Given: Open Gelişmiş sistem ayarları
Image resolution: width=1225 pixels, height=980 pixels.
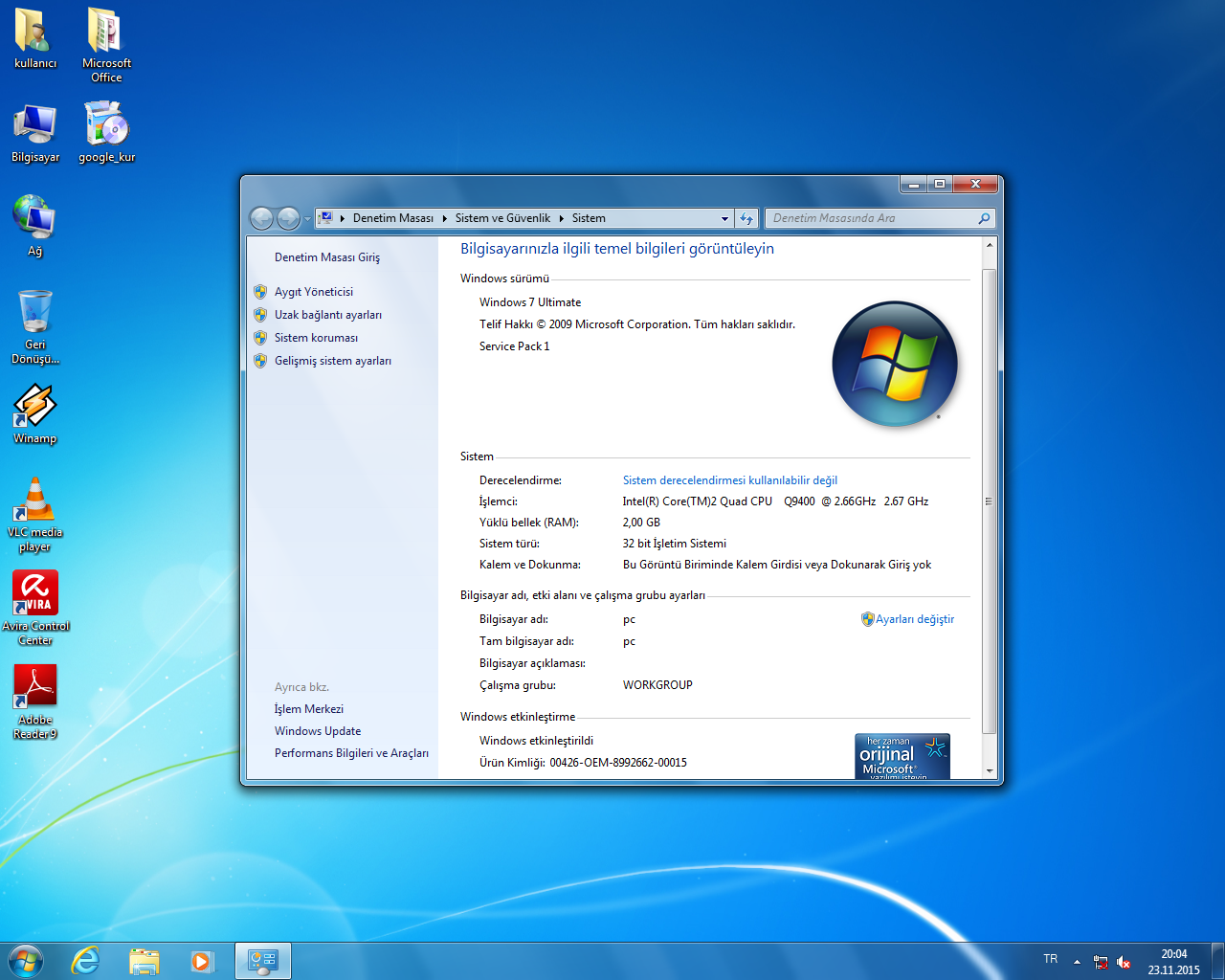Looking at the screenshot, I should click(x=333, y=361).
